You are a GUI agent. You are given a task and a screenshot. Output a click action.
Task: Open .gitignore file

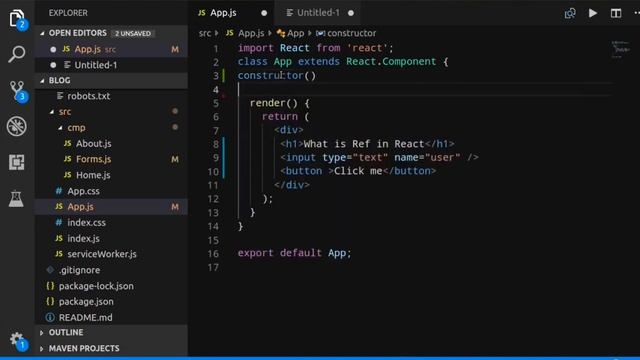(x=79, y=270)
